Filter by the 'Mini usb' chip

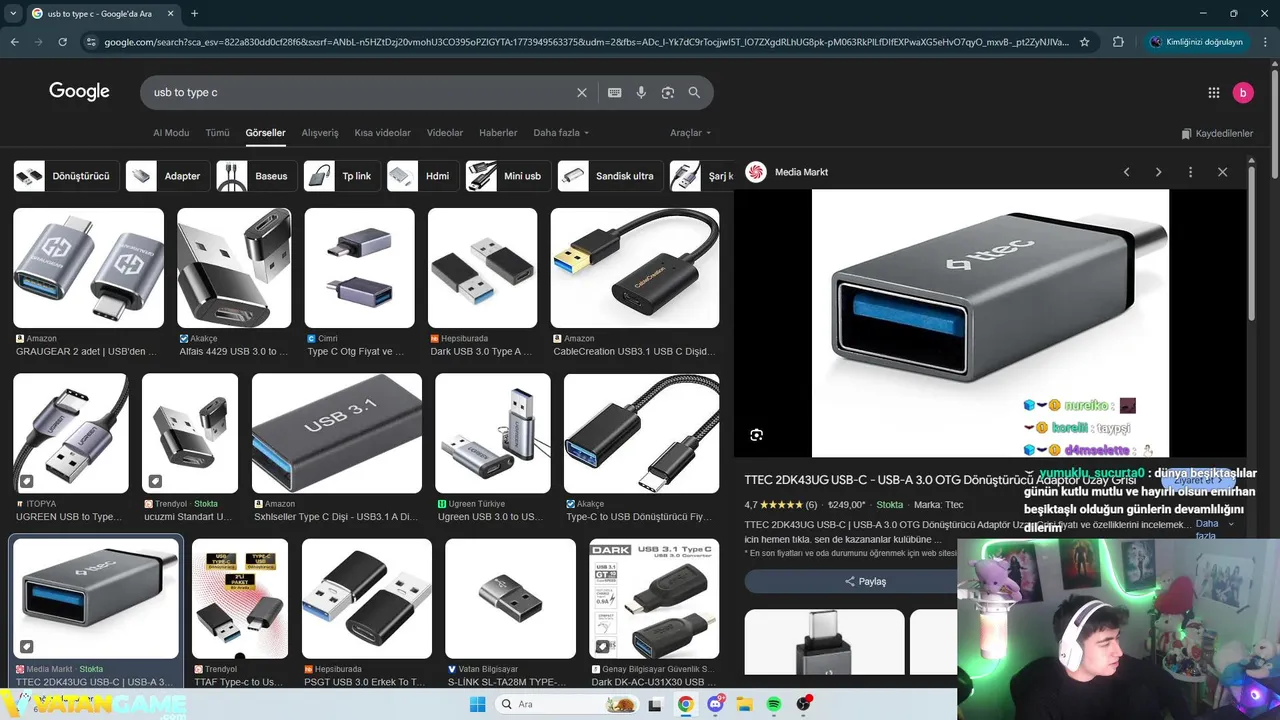pos(508,176)
